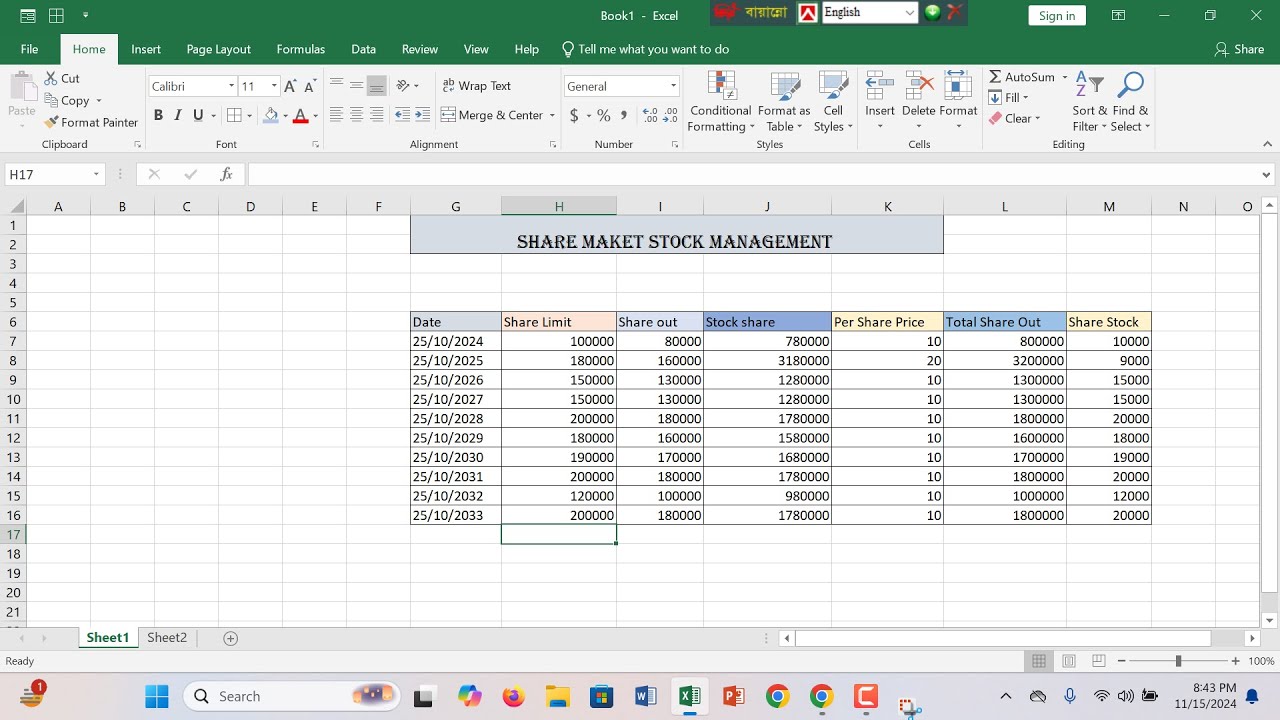This screenshot has height=720, width=1280.
Task: Open the Font name dropdown
Action: 231,86
